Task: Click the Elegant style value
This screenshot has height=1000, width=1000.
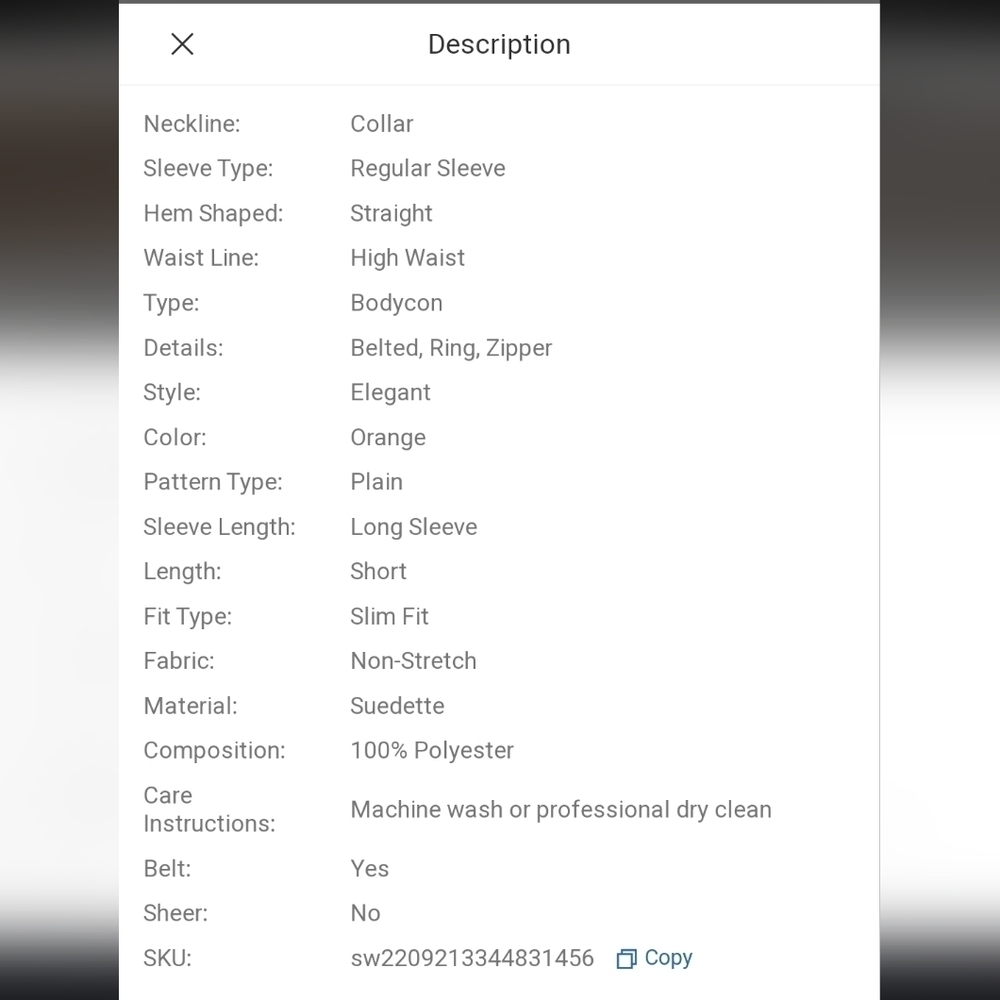Action: pyautogui.click(x=390, y=393)
